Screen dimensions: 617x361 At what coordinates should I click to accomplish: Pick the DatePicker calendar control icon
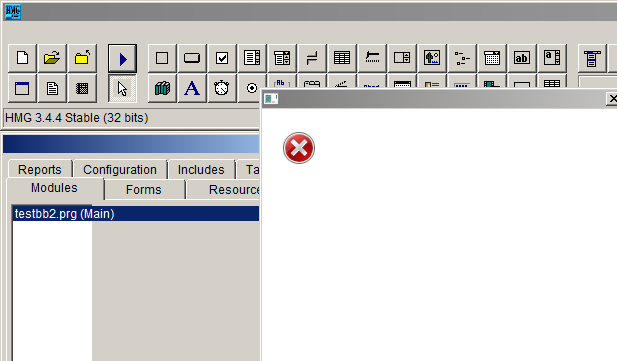(491, 58)
